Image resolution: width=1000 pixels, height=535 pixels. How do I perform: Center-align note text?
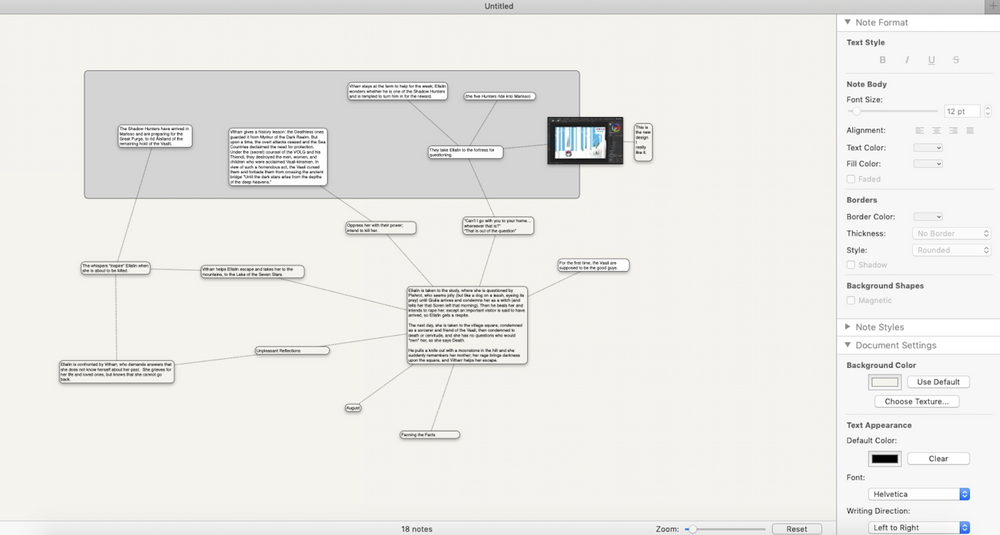937,130
